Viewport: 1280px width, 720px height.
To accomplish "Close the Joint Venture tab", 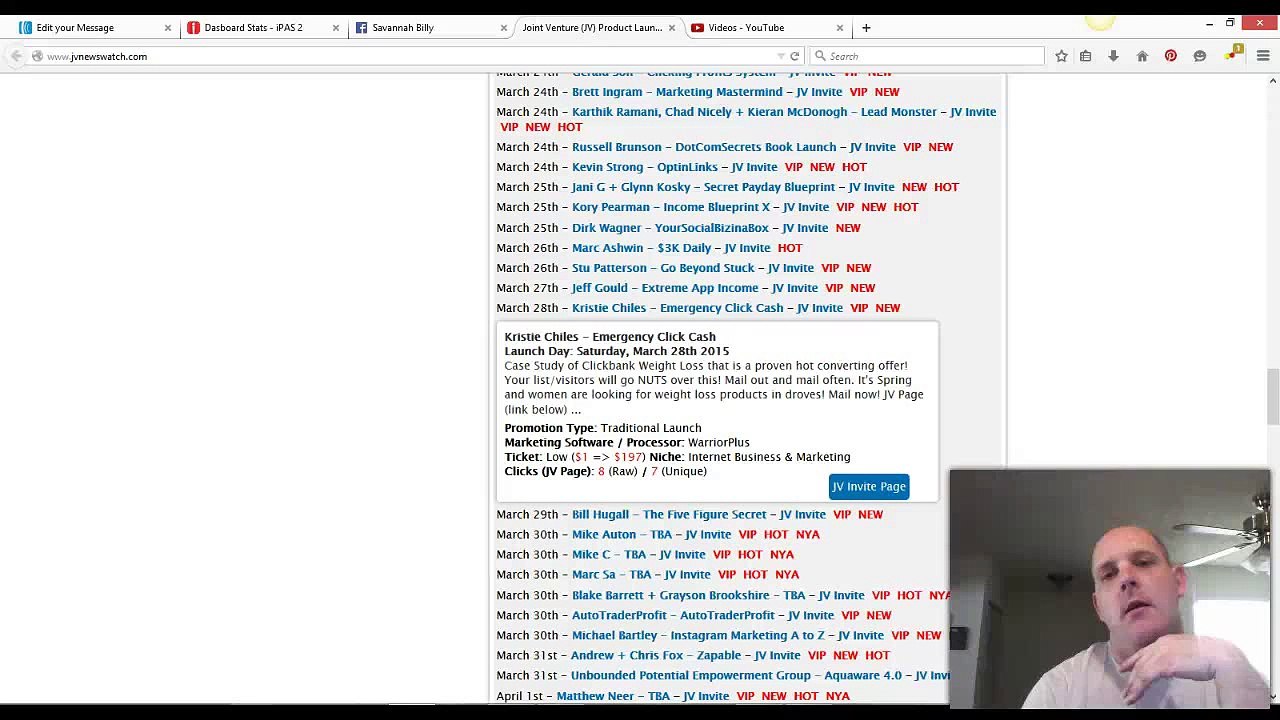I will (671, 28).
